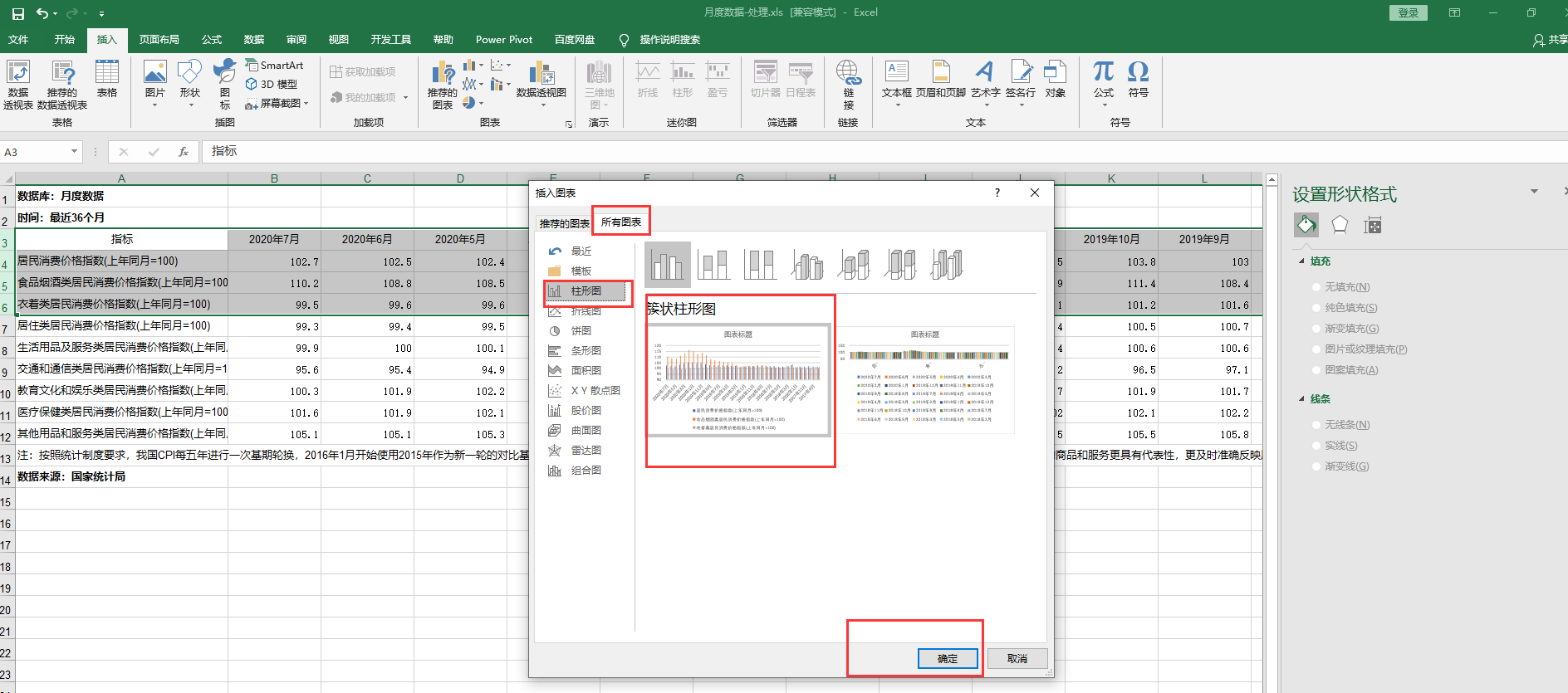Viewport: 1568px width, 693px height.
Task: Select the second clustered column chart preview
Action: 925,379
